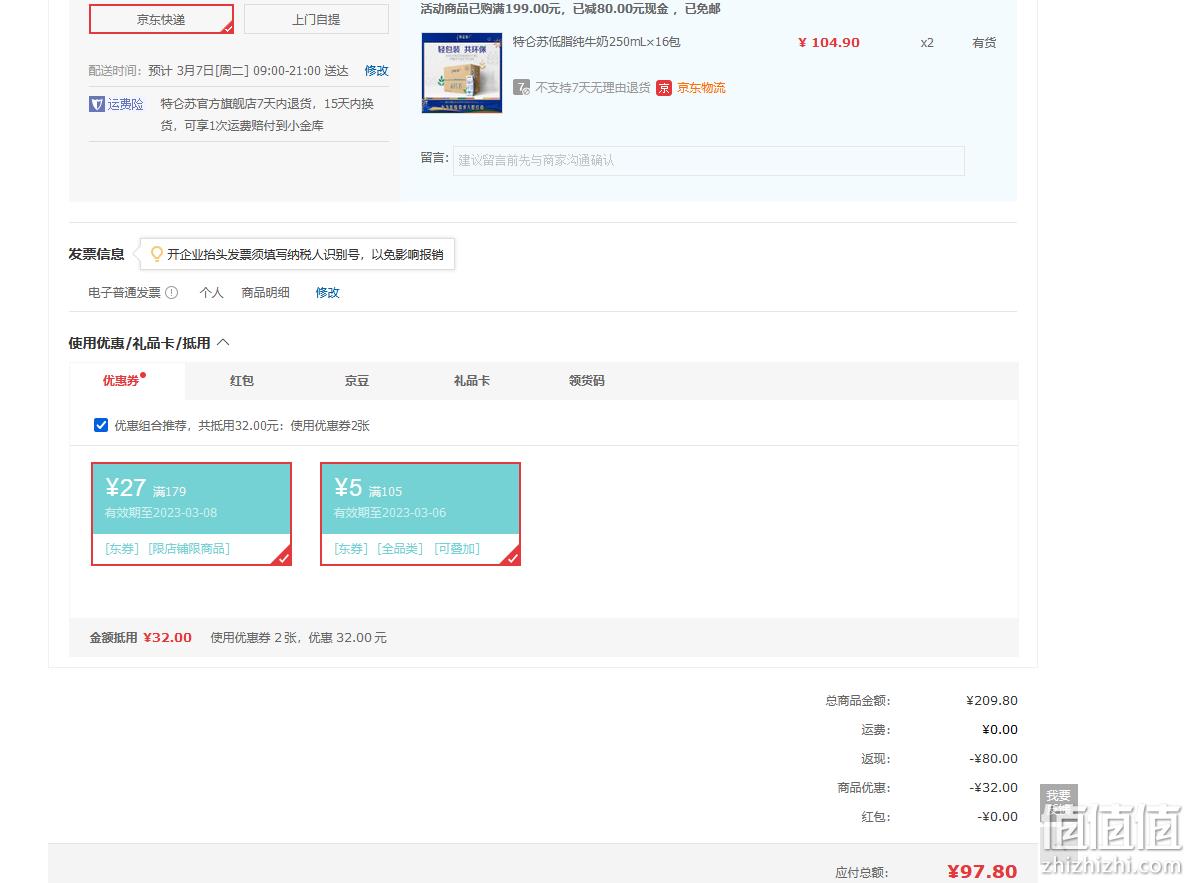Click the info icon beside 电子普通发票
Viewport: 1191px width, 883px height.
coord(172,292)
